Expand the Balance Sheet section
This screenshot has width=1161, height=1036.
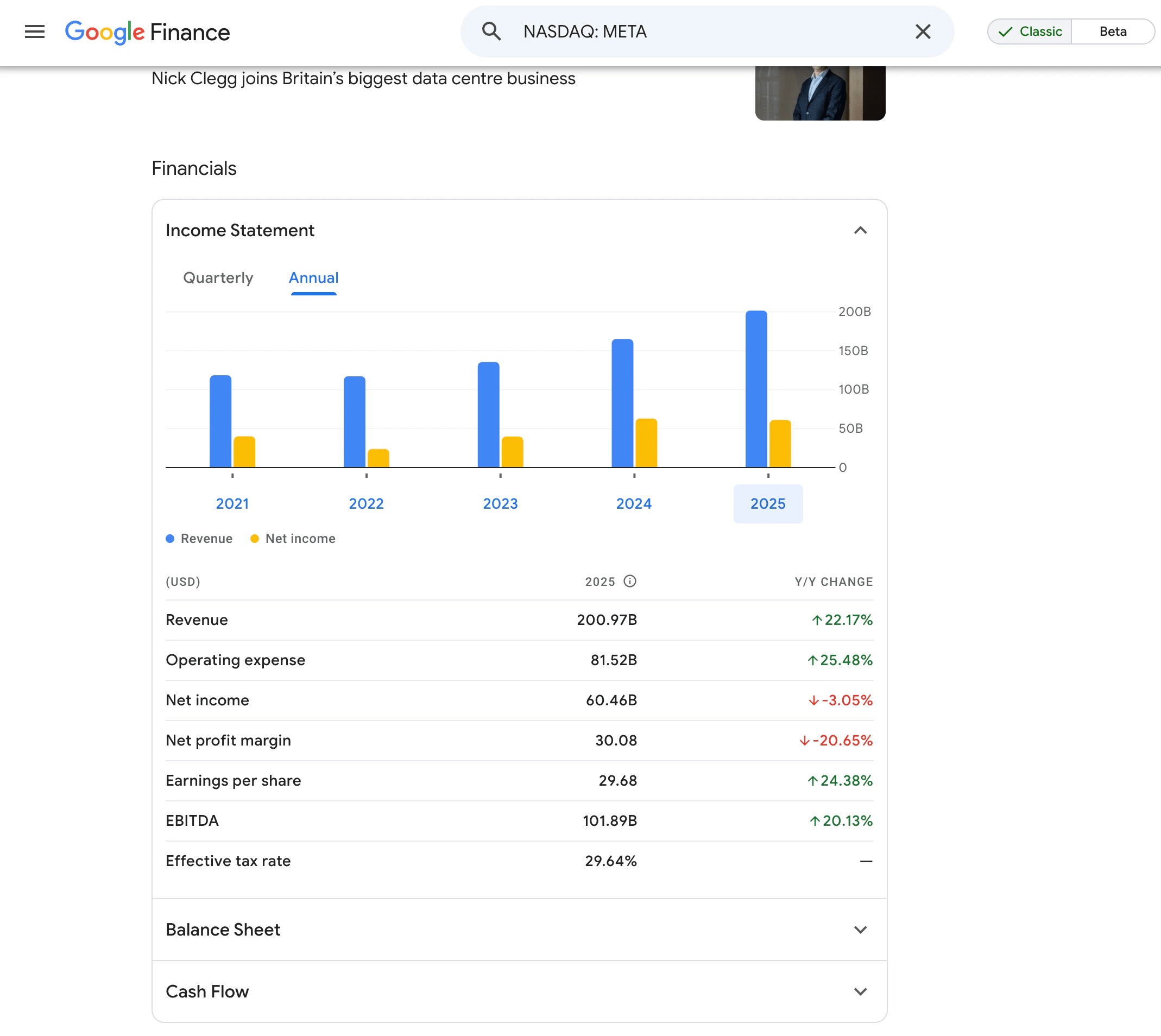860,930
